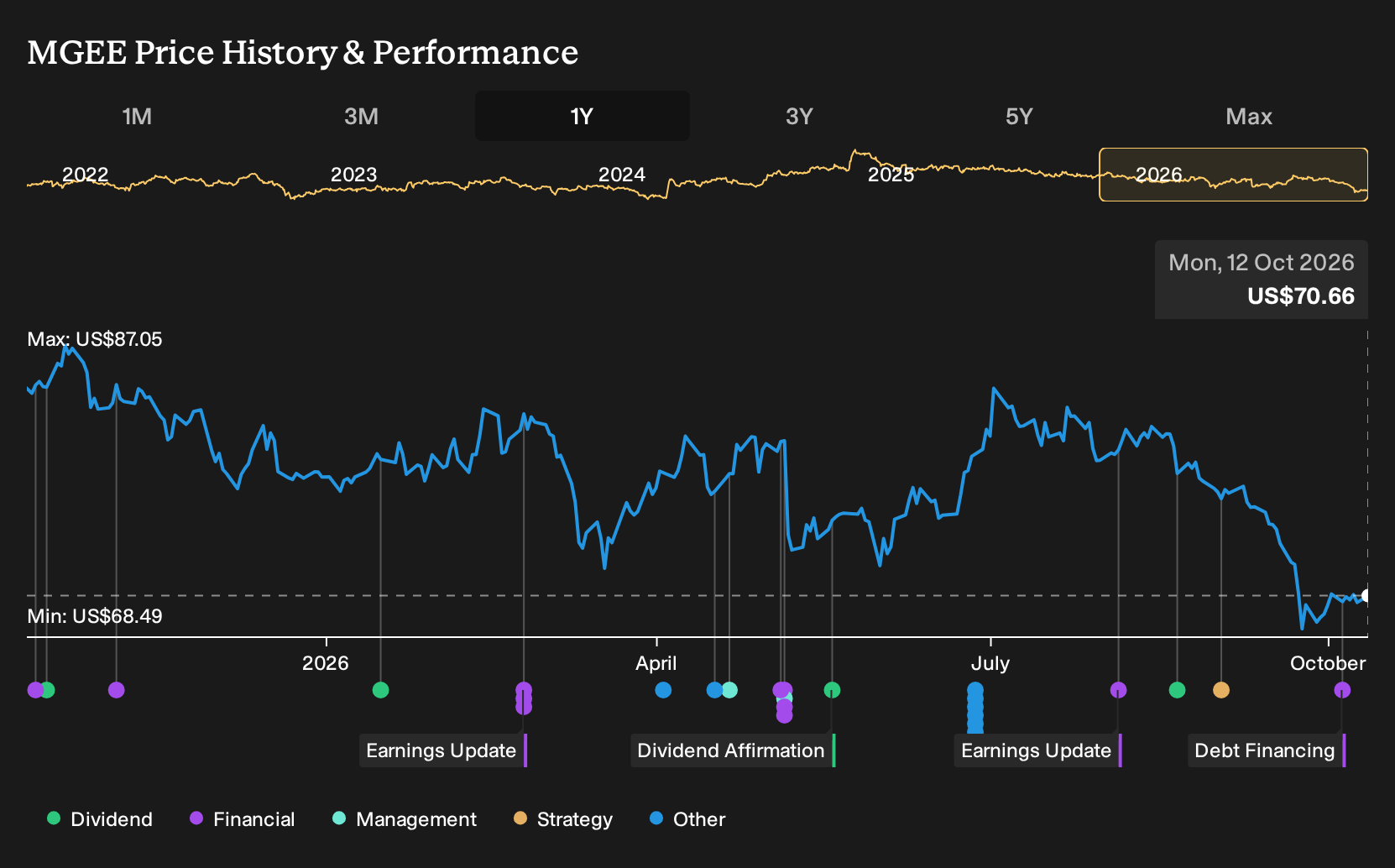Open the Debt Financing event label
Screen dimensions: 1395x868
pyautogui.click(x=1267, y=750)
